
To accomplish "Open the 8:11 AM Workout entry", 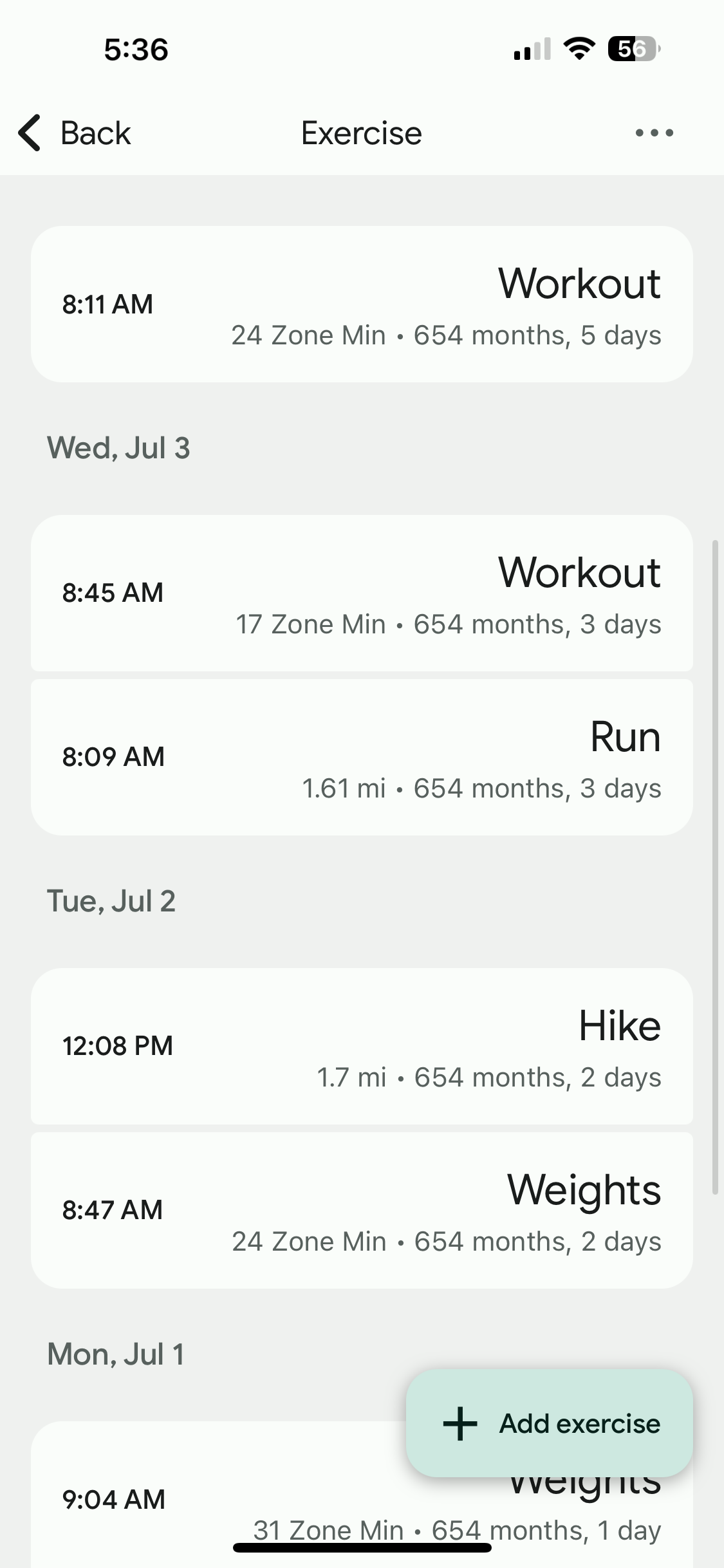I will pyautogui.click(x=362, y=304).
